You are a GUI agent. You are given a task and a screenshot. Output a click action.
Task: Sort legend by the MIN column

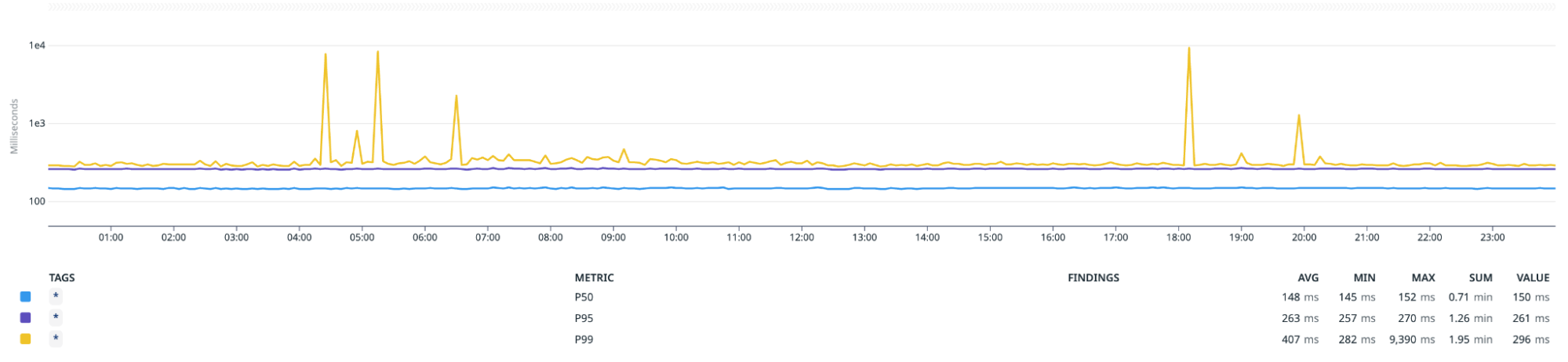click(1364, 278)
